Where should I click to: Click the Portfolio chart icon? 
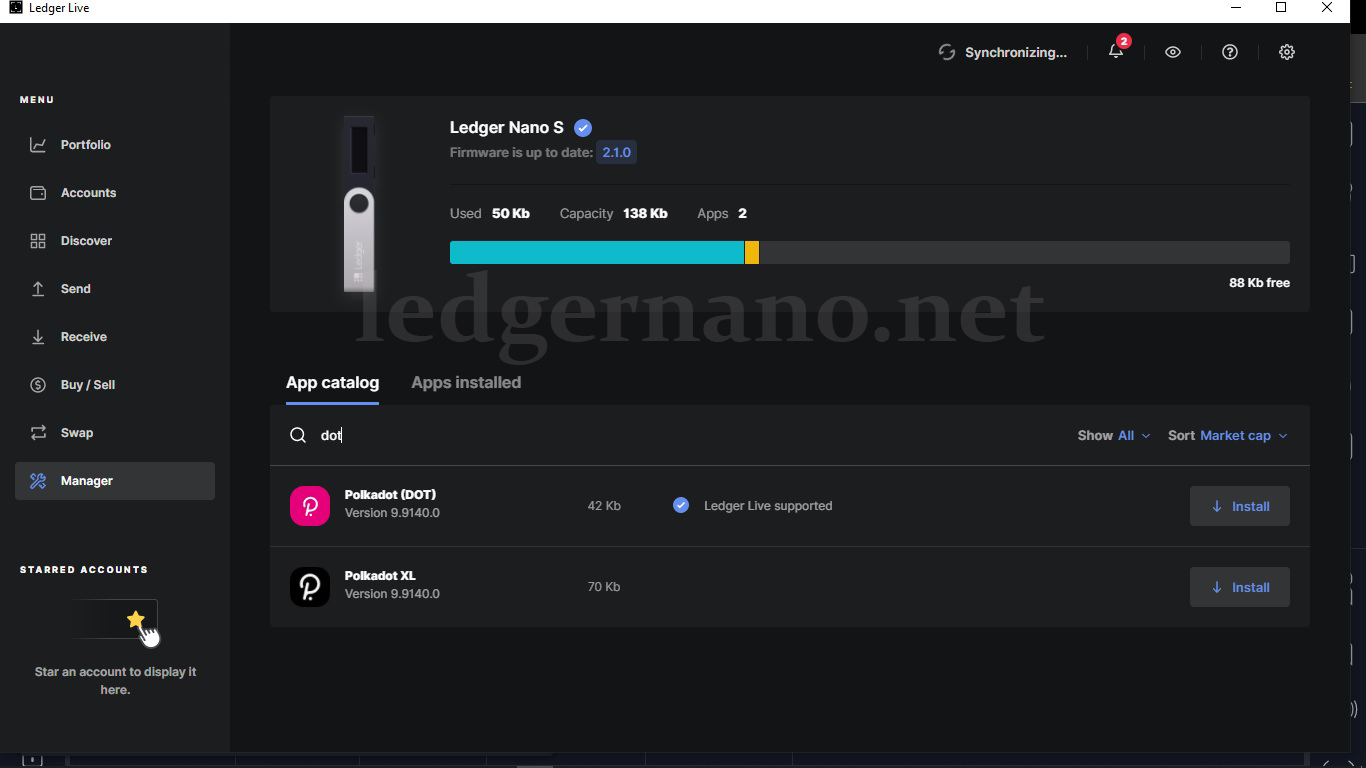click(x=38, y=145)
